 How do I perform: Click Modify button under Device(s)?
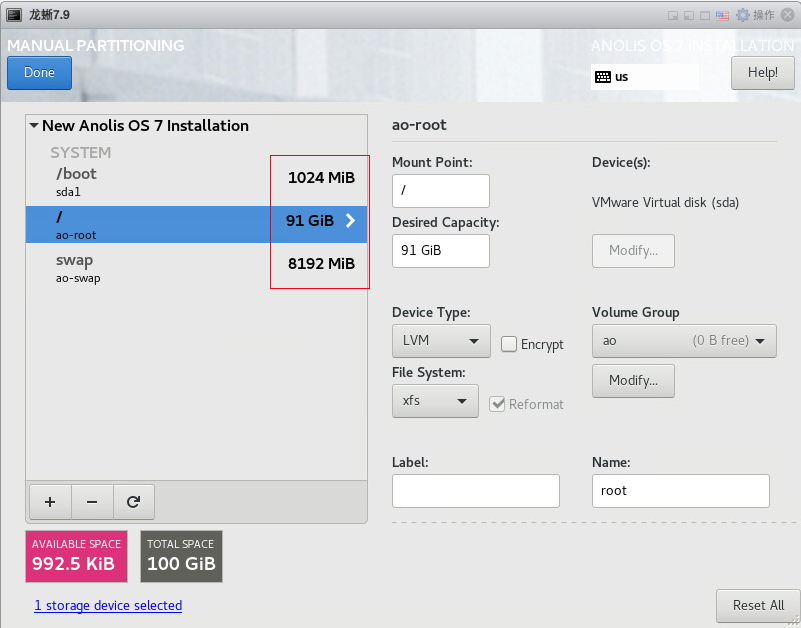tap(633, 250)
